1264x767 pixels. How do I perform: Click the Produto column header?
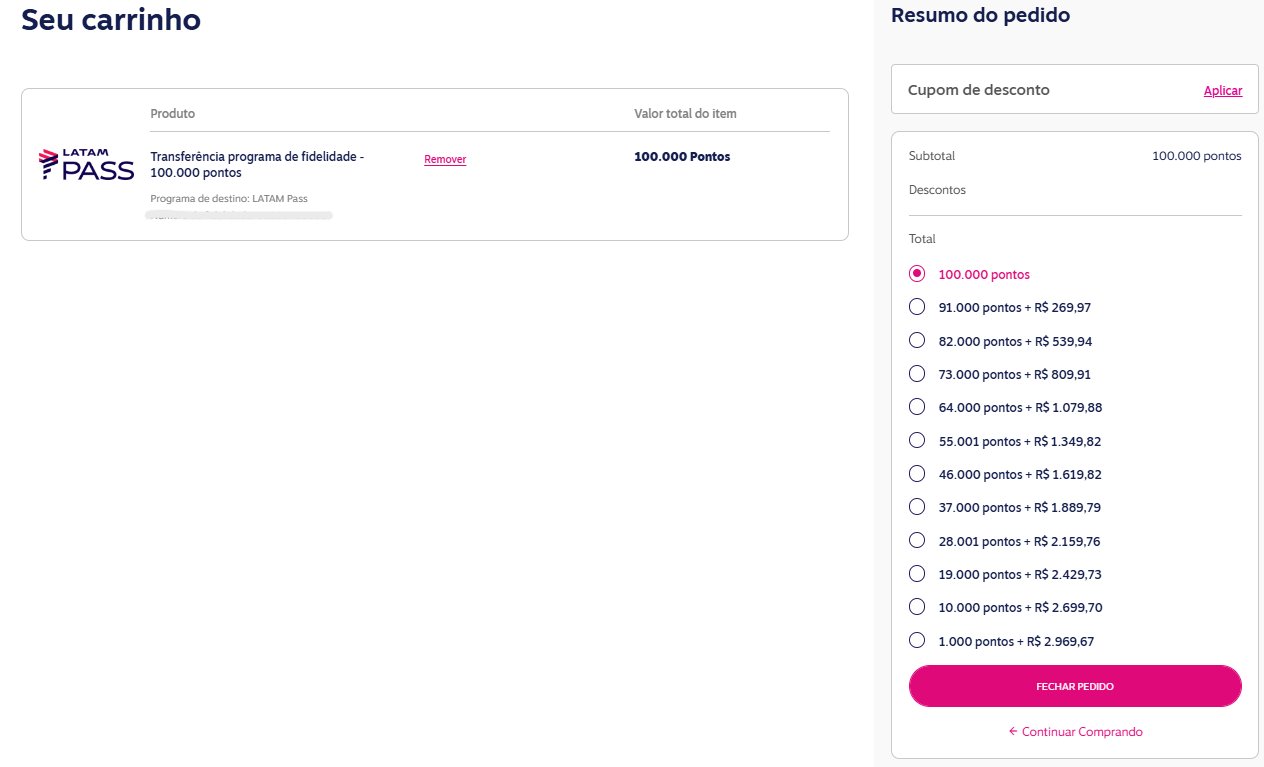point(172,114)
